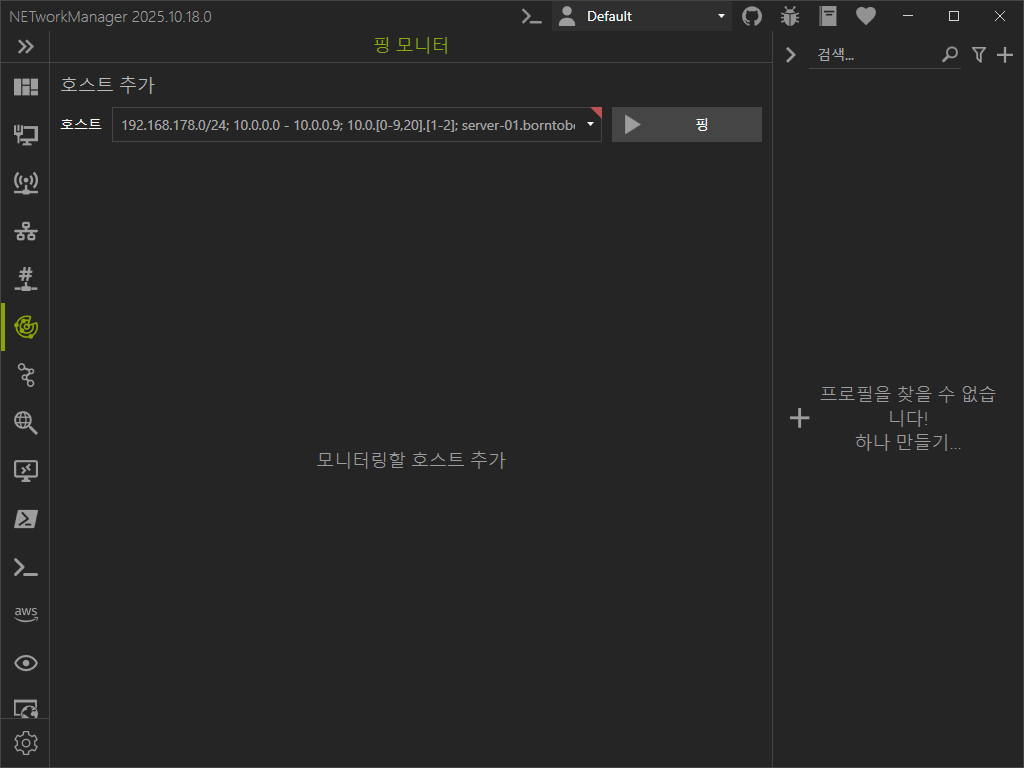1024x768 pixels.
Task: Click the heart donate icon
Action: pyautogui.click(x=866, y=16)
